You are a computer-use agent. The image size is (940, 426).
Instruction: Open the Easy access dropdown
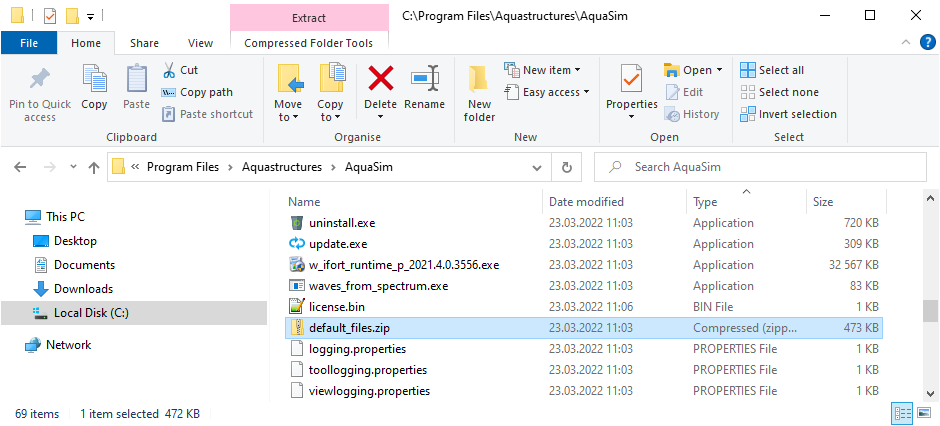(547, 92)
